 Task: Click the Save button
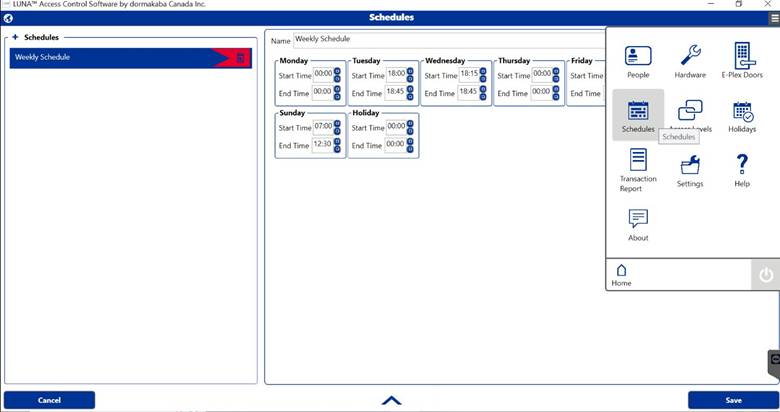[733, 400]
